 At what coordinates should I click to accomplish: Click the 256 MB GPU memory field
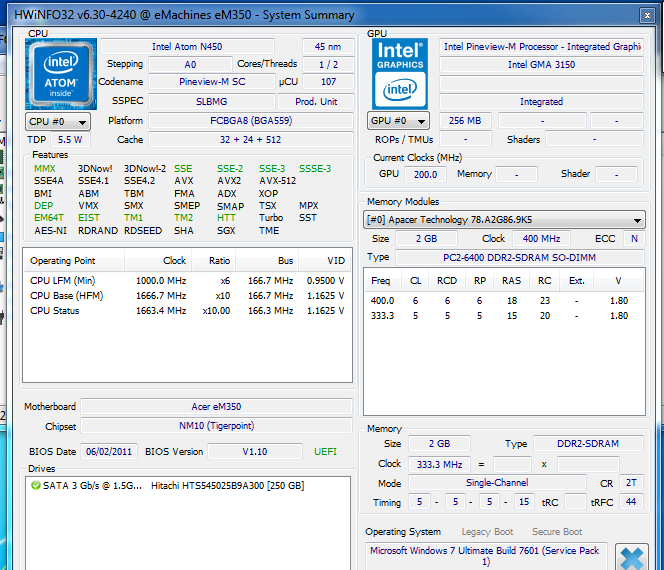pyautogui.click(x=465, y=121)
